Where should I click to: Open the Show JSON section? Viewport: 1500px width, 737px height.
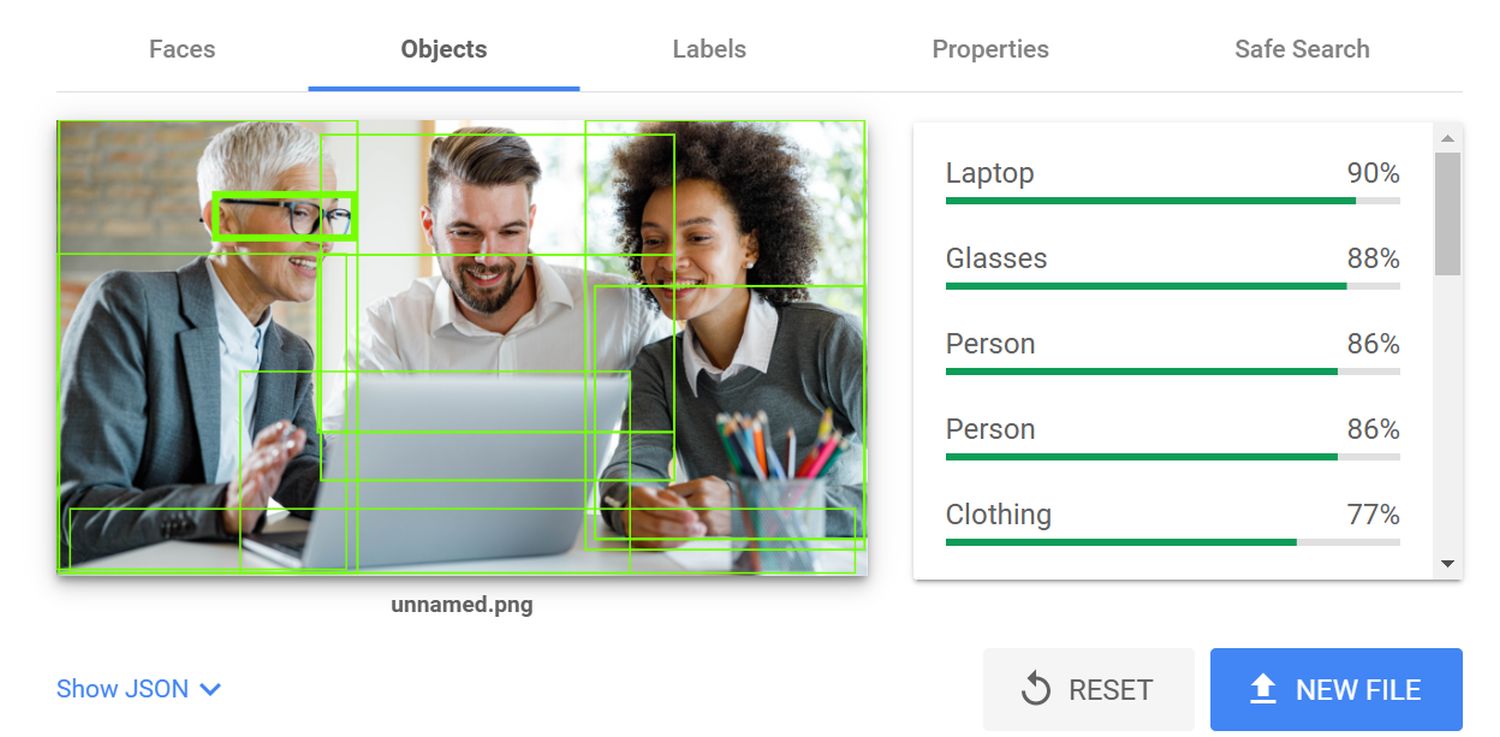pos(139,689)
